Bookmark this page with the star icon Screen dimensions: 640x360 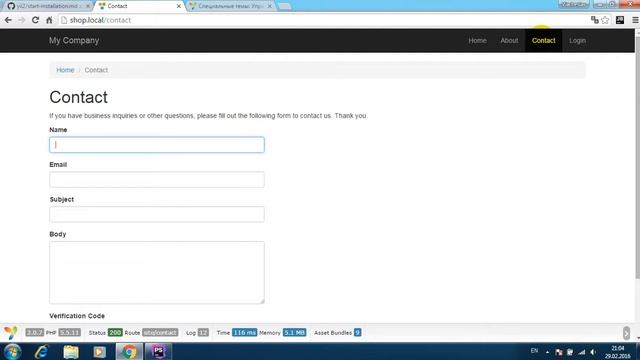(605, 20)
